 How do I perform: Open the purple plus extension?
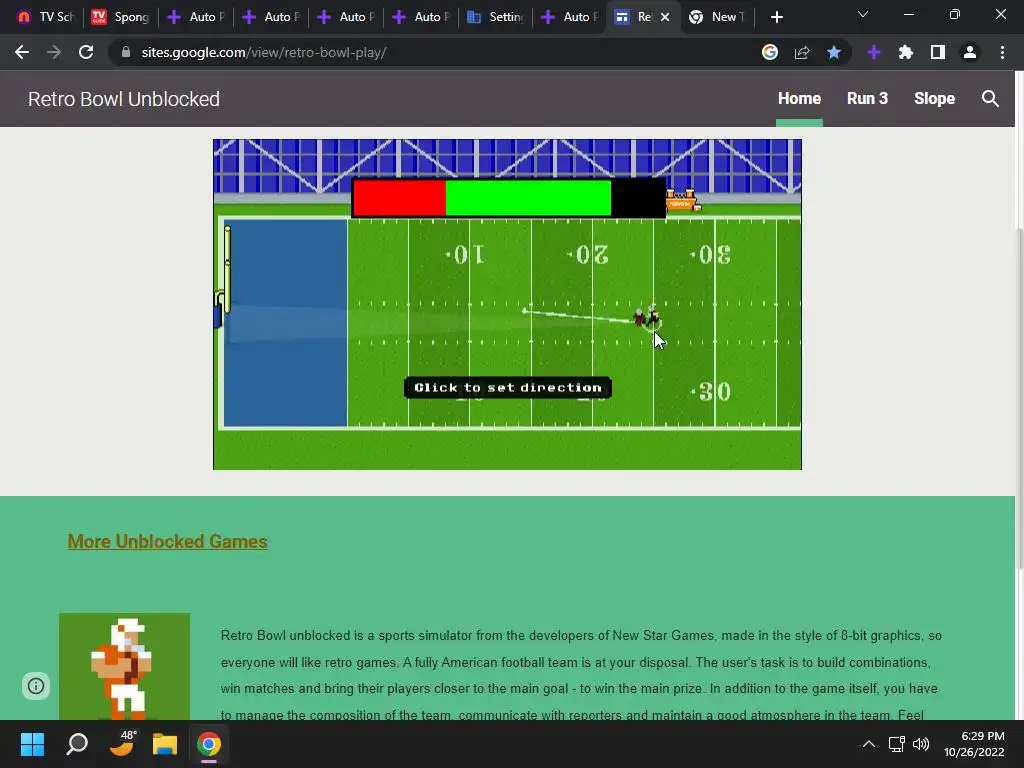pyautogui.click(x=874, y=52)
